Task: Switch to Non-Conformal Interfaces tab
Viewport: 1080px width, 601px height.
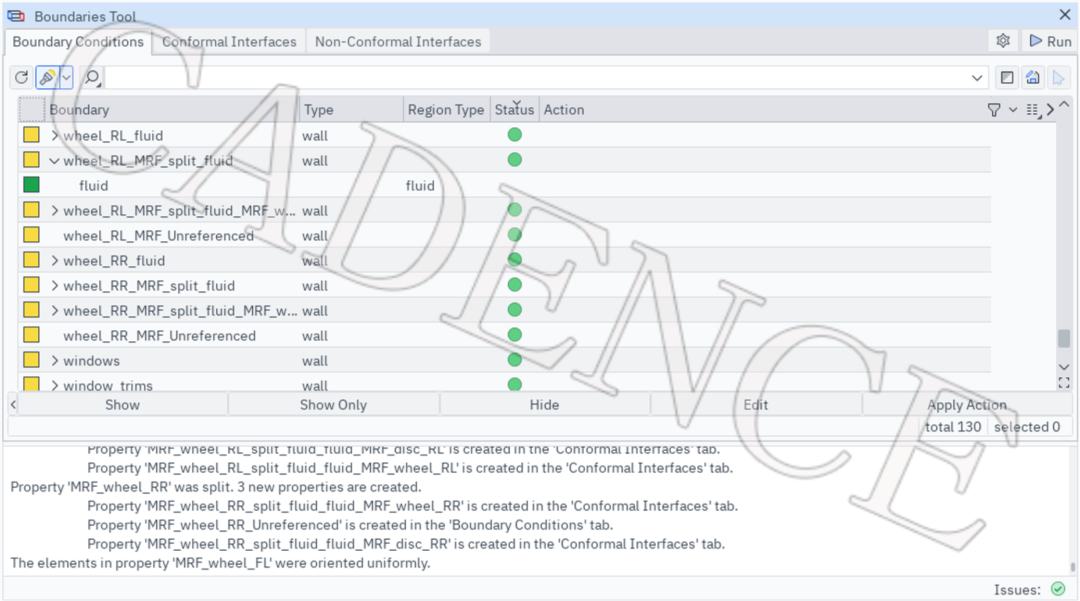Action: (x=398, y=41)
